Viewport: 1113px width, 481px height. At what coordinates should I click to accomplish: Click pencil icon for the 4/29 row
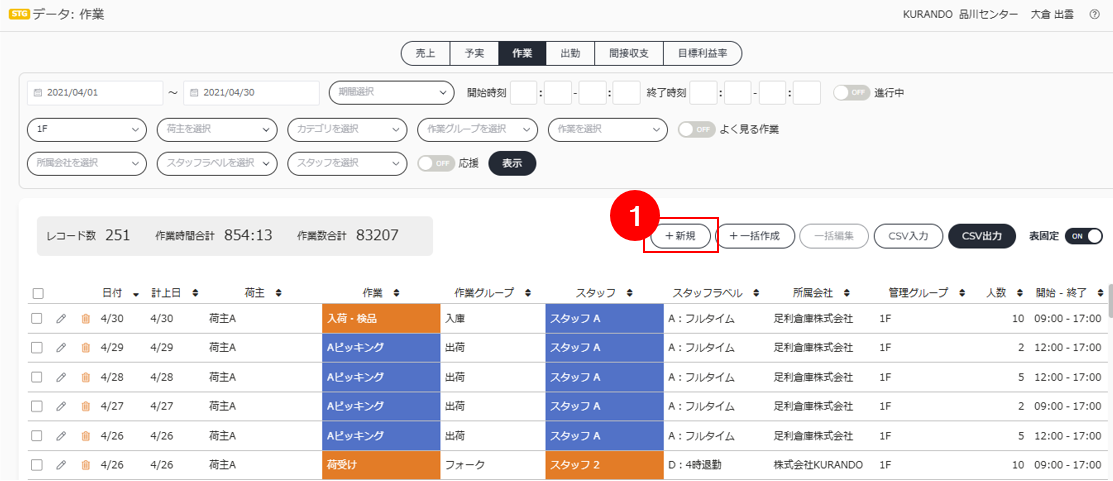61,348
